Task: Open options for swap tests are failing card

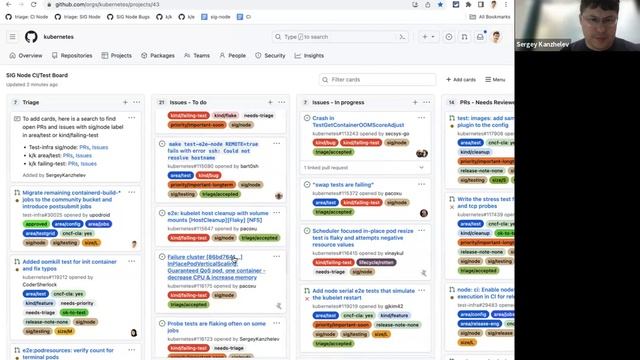Action: (422, 184)
